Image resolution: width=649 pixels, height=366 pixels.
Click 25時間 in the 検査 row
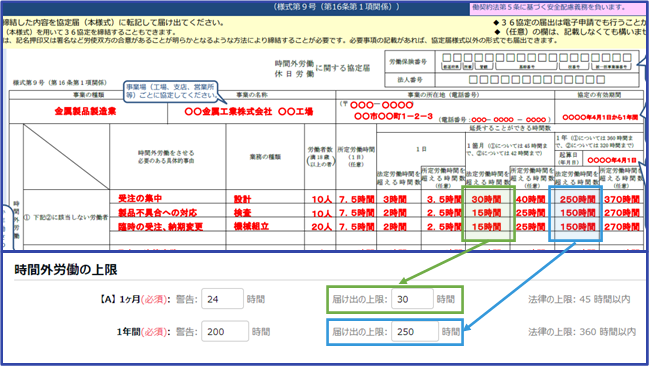click(x=531, y=213)
